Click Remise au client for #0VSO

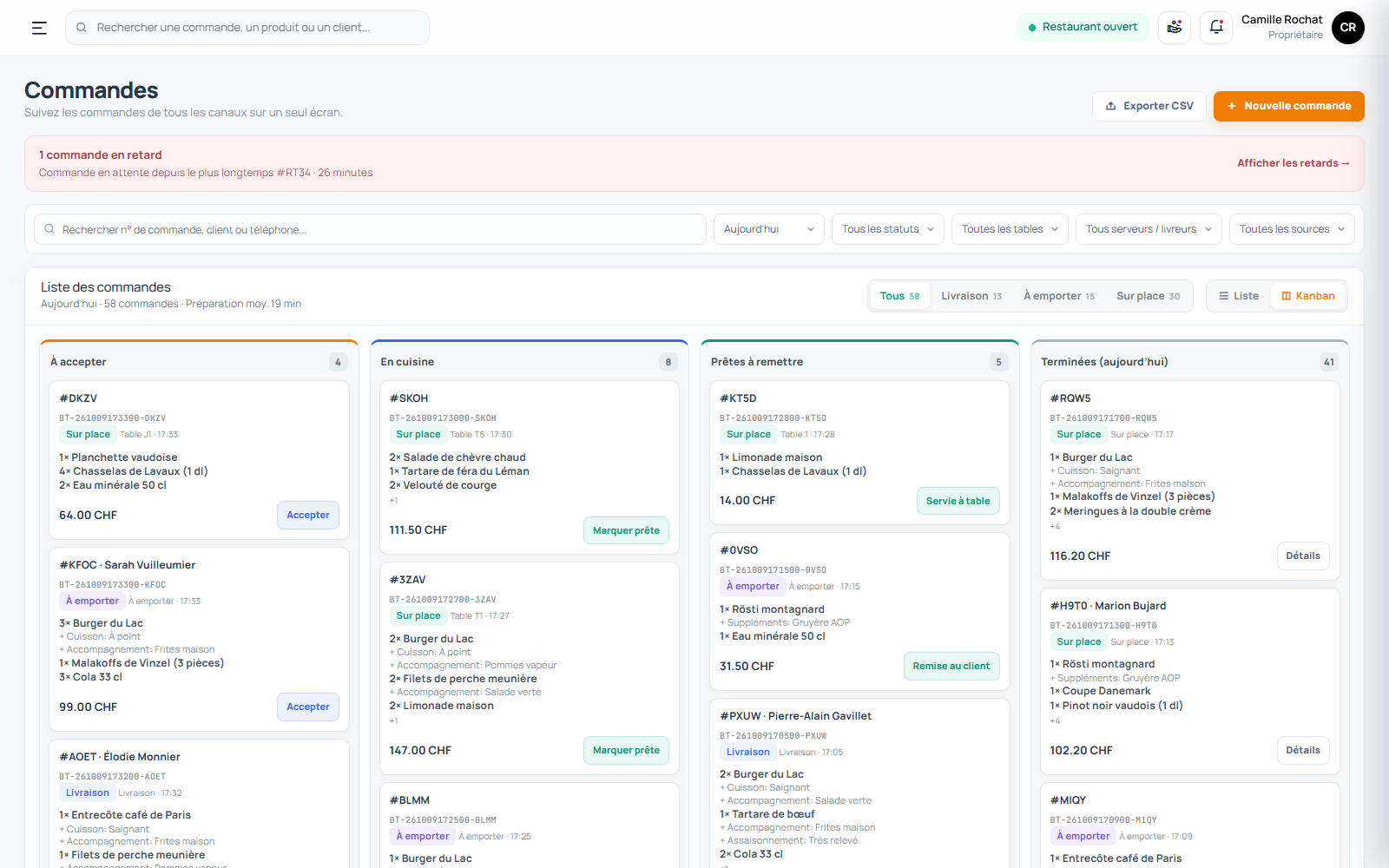(951, 666)
